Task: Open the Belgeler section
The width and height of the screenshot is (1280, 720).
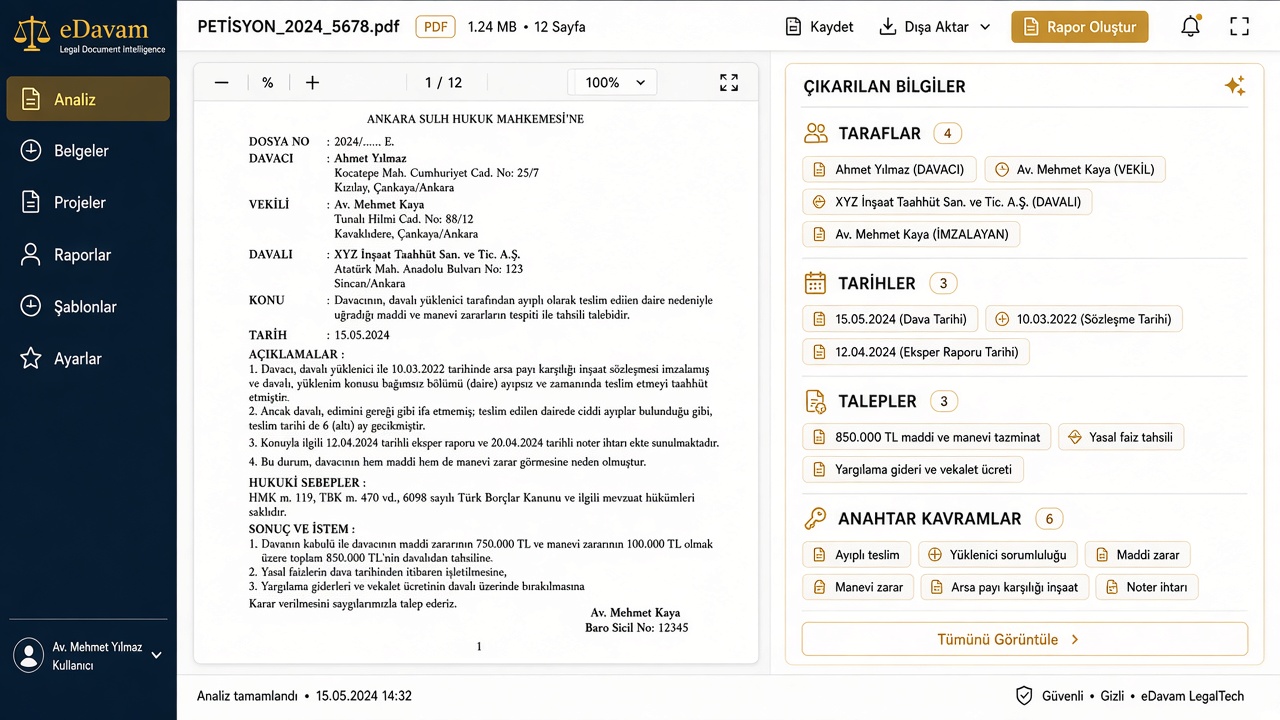Action: 88,151
